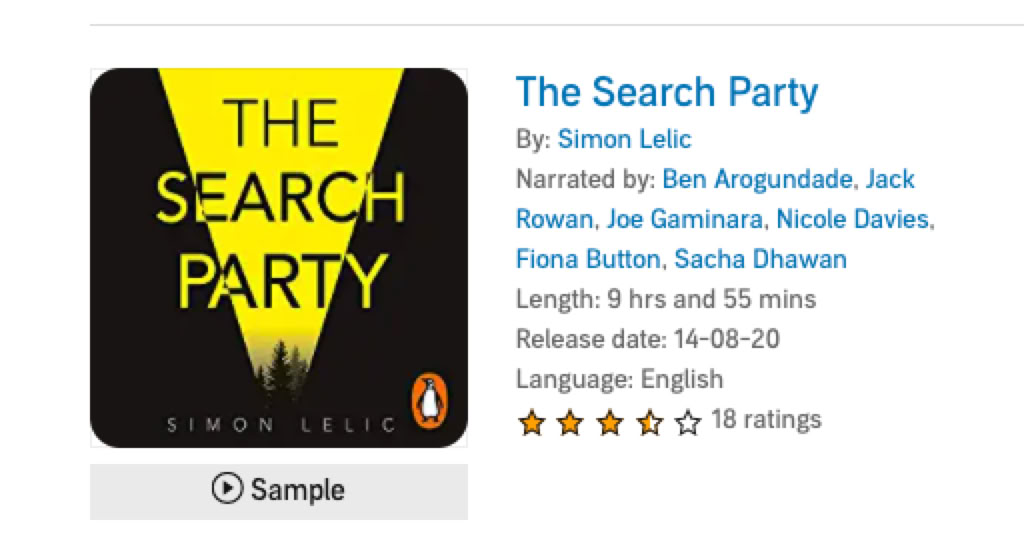Click the third filled rating star

[x=609, y=423]
